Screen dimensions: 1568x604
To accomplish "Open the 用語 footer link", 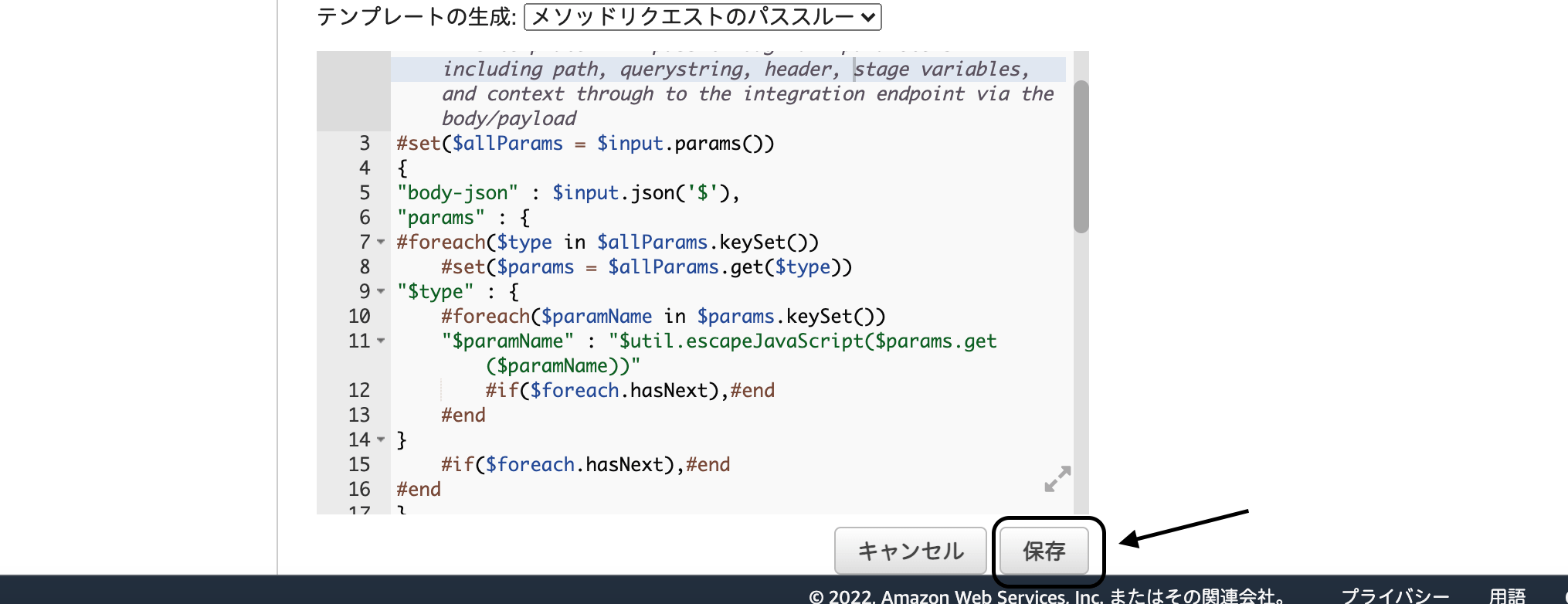I will click(x=1507, y=596).
